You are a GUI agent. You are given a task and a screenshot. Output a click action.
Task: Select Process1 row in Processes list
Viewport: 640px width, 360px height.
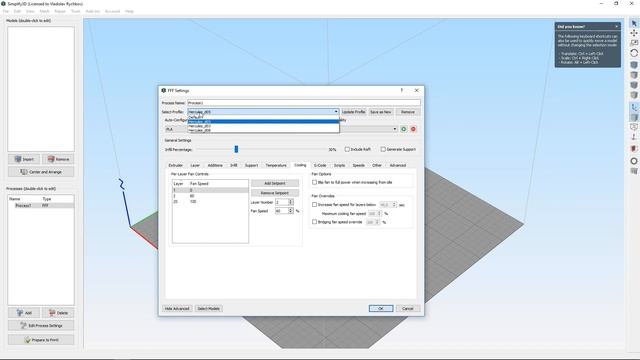pos(41,205)
